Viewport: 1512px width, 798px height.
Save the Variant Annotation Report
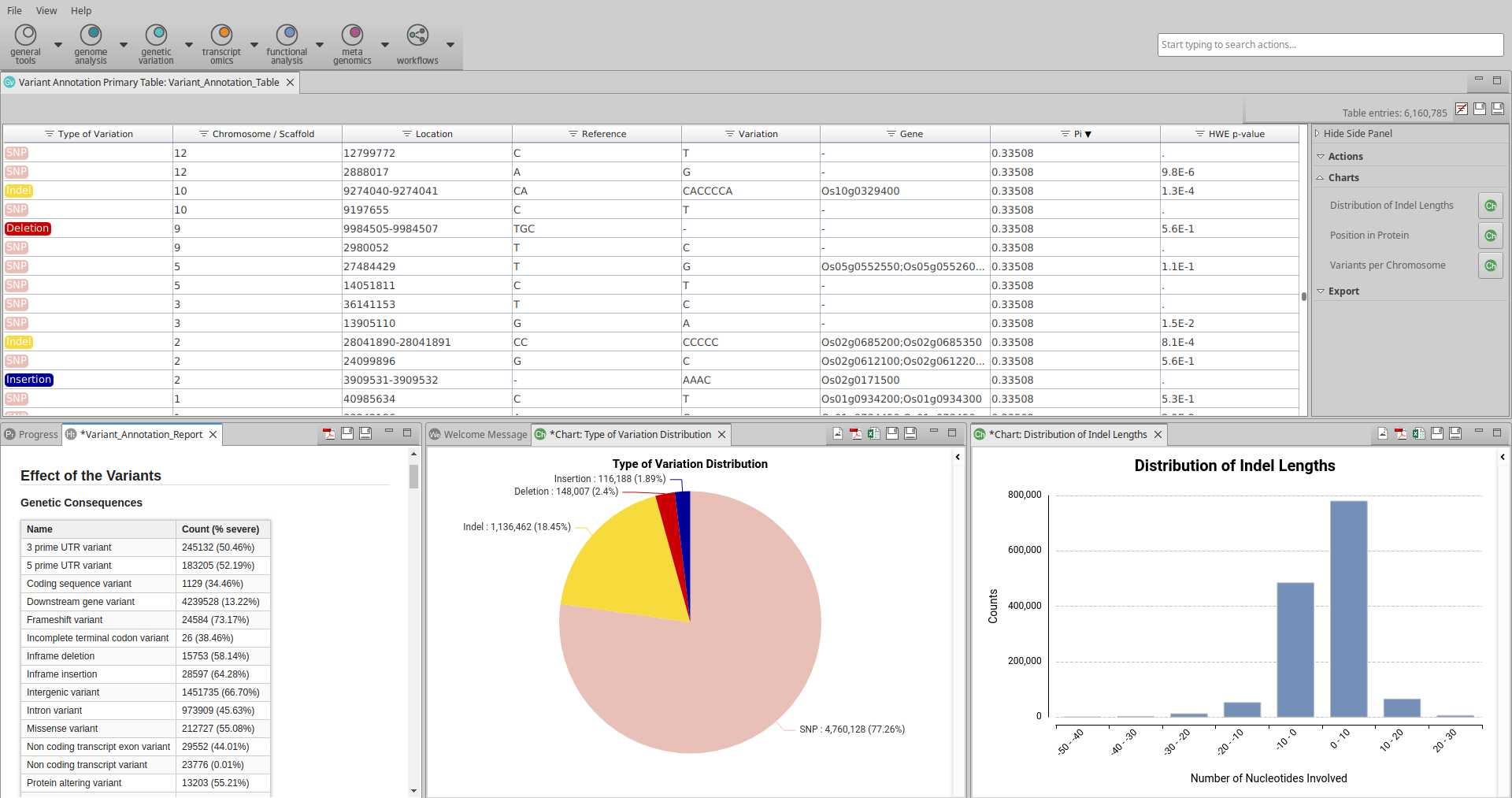coord(347,433)
